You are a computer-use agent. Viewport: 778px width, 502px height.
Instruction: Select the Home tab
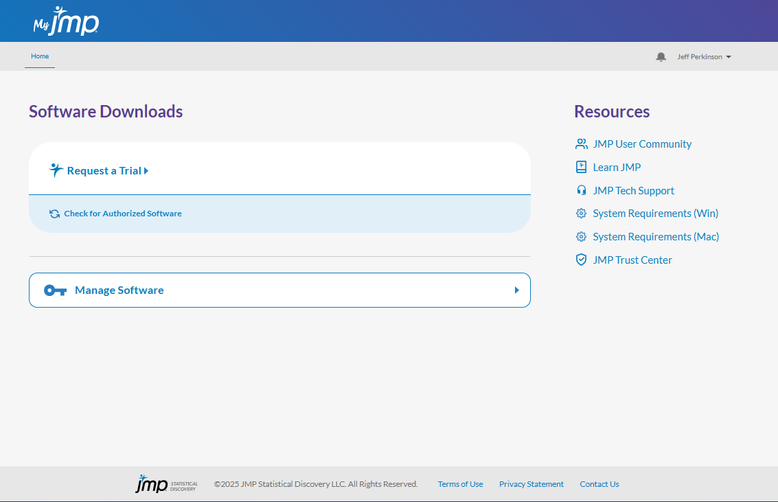click(x=40, y=57)
